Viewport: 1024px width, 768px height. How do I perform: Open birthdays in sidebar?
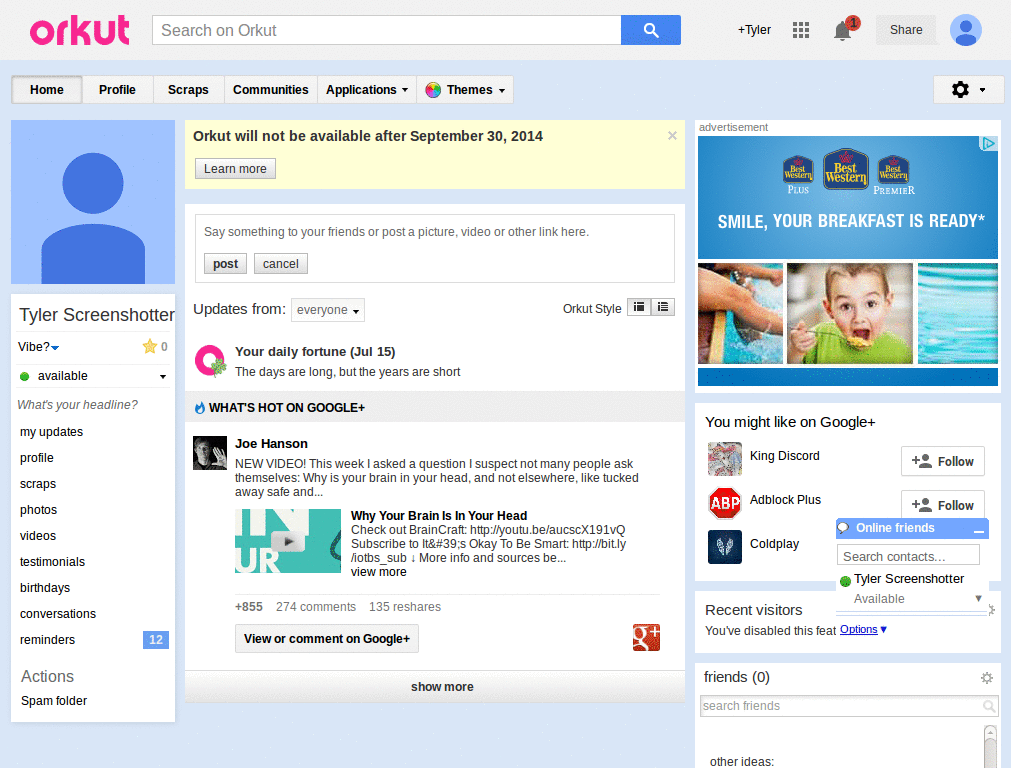45,588
